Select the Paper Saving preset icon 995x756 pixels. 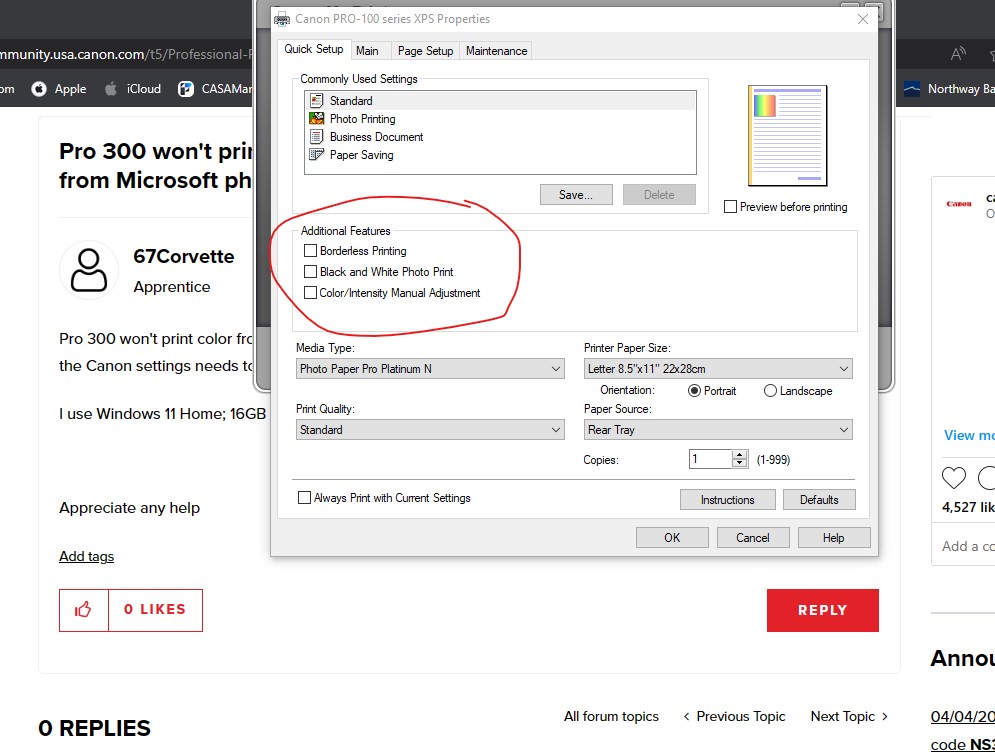[317, 155]
